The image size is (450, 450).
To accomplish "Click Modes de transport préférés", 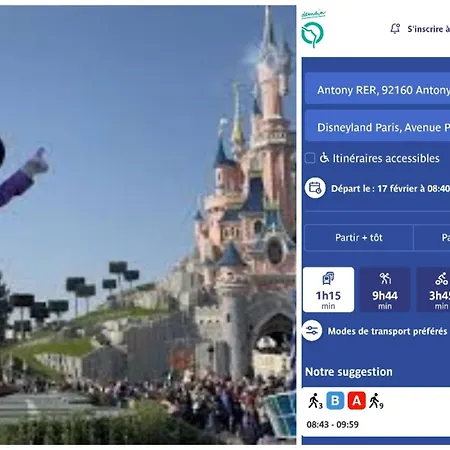I will click(x=387, y=331).
